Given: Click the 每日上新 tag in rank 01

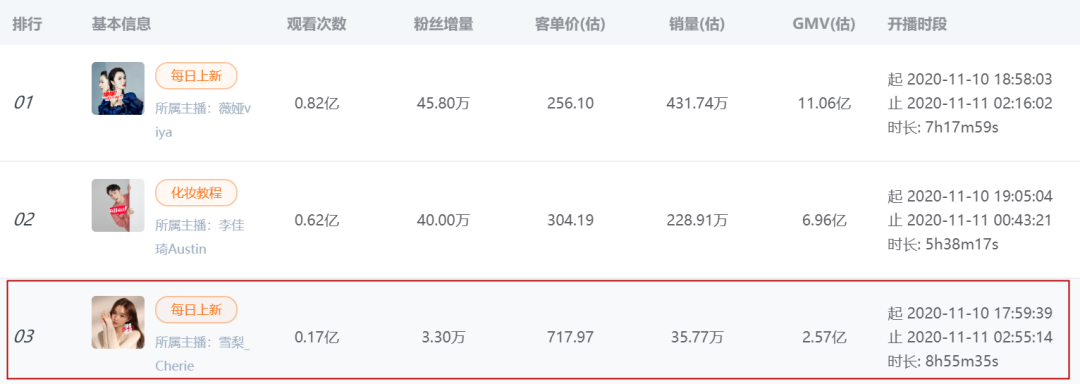Looking at the screenshot, I should click(196, 76).
